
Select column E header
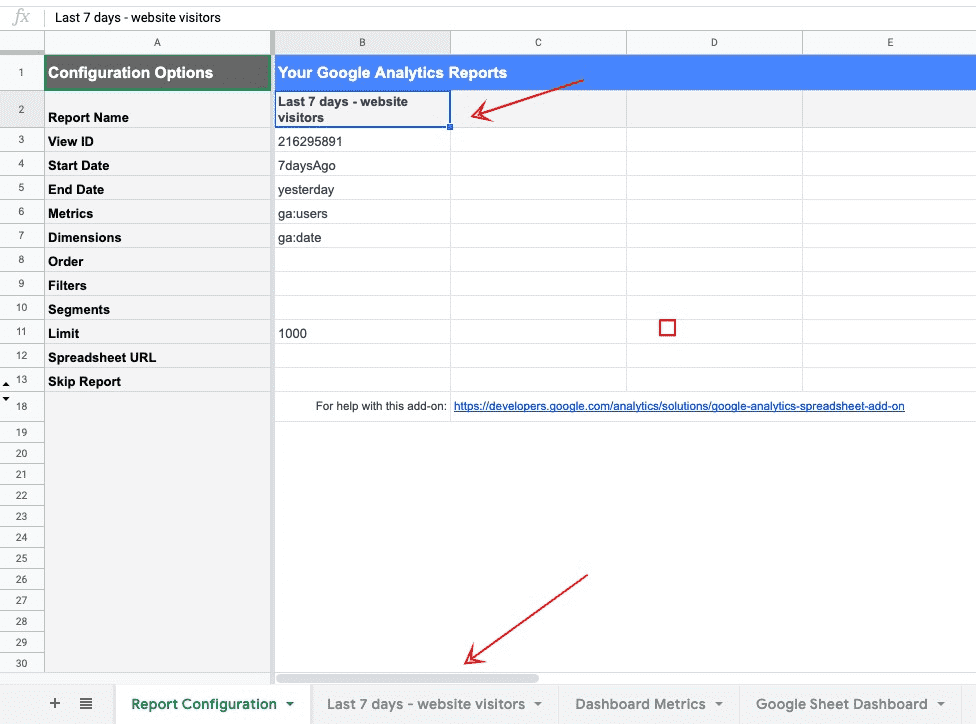click(x=889, y=42)
